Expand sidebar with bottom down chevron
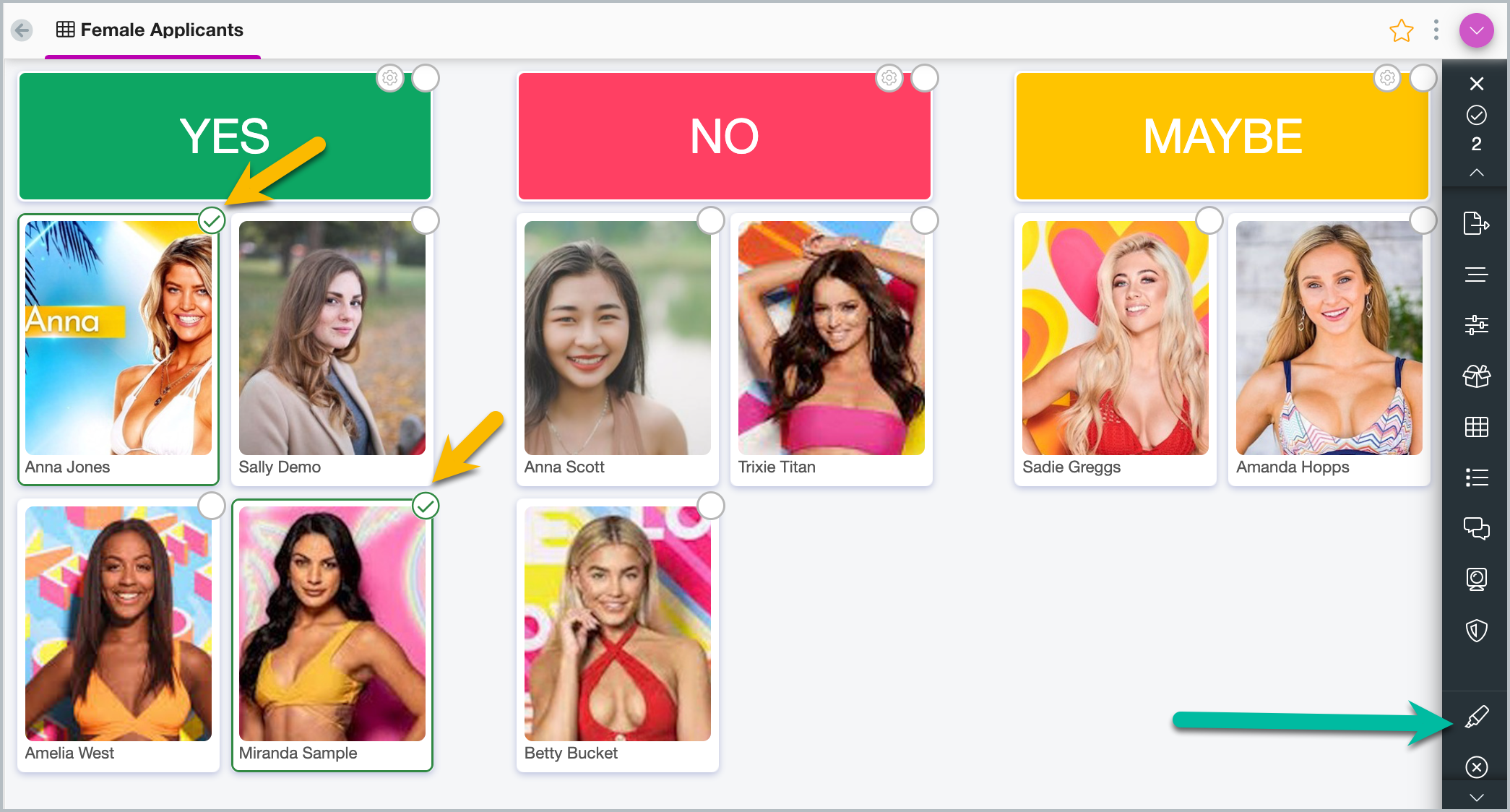The height and width of the screenshot is (812, 1510). click(1476, 798)
